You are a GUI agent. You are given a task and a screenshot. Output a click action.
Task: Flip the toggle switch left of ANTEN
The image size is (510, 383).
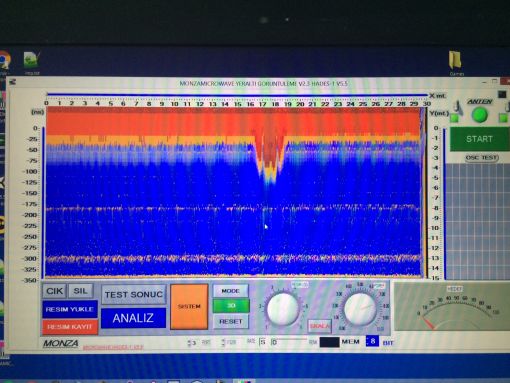[458, 107]
